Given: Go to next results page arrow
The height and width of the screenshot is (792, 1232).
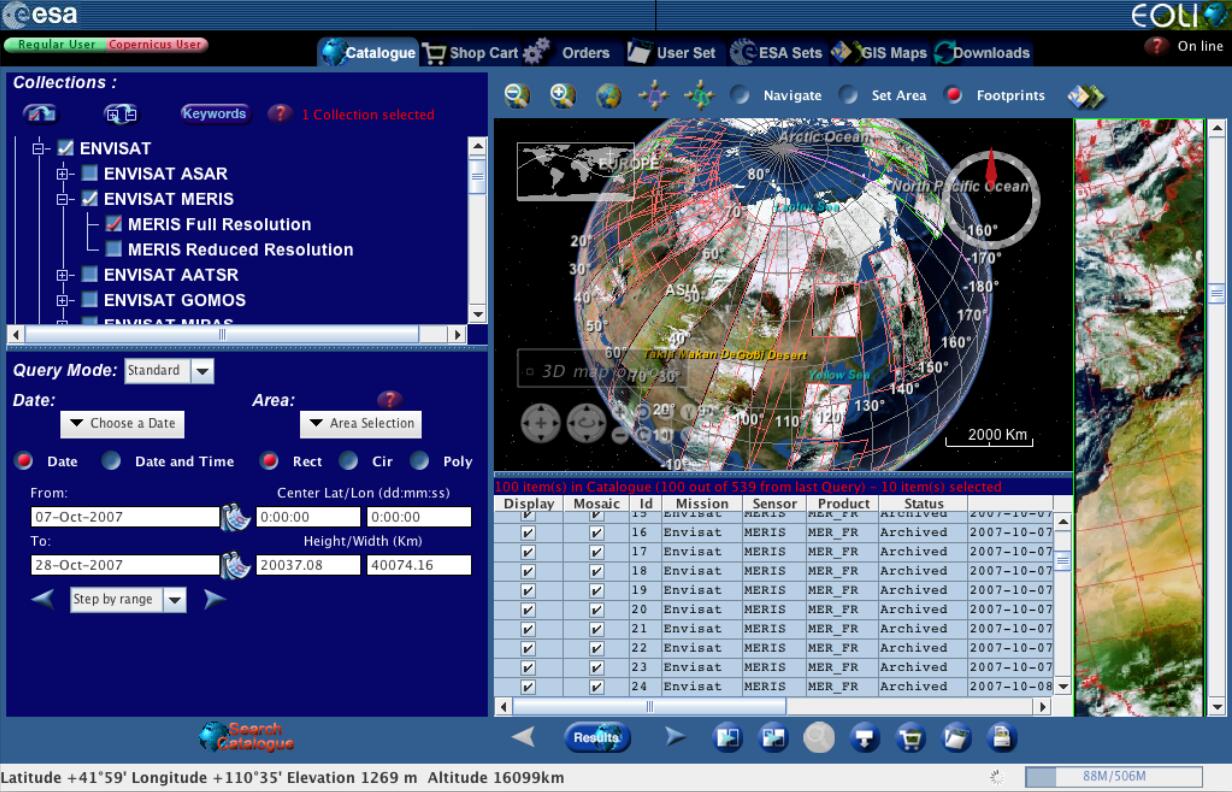Looking at the screenshot, I should [676, 738].
